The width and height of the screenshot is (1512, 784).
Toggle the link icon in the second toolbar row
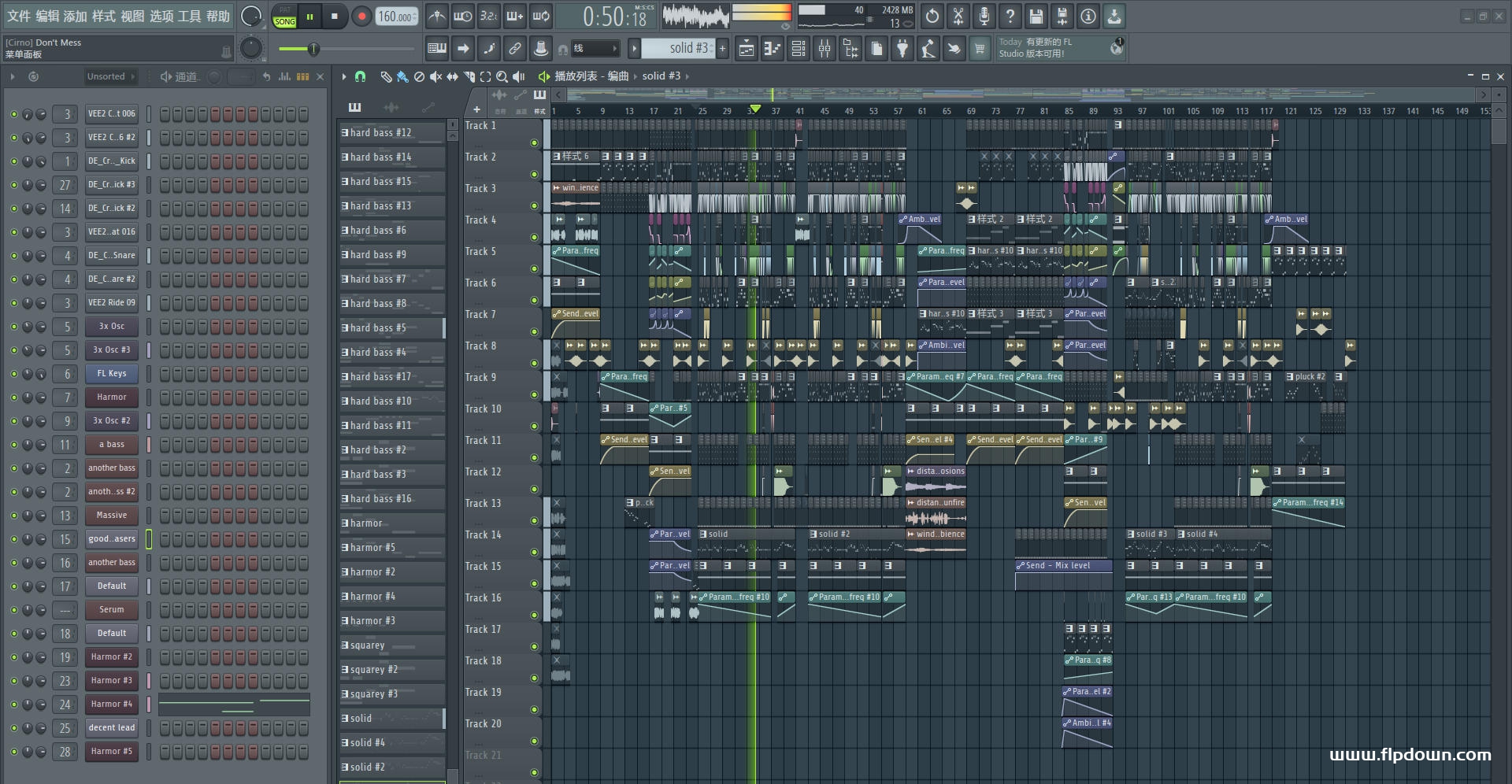click(515, 49)
